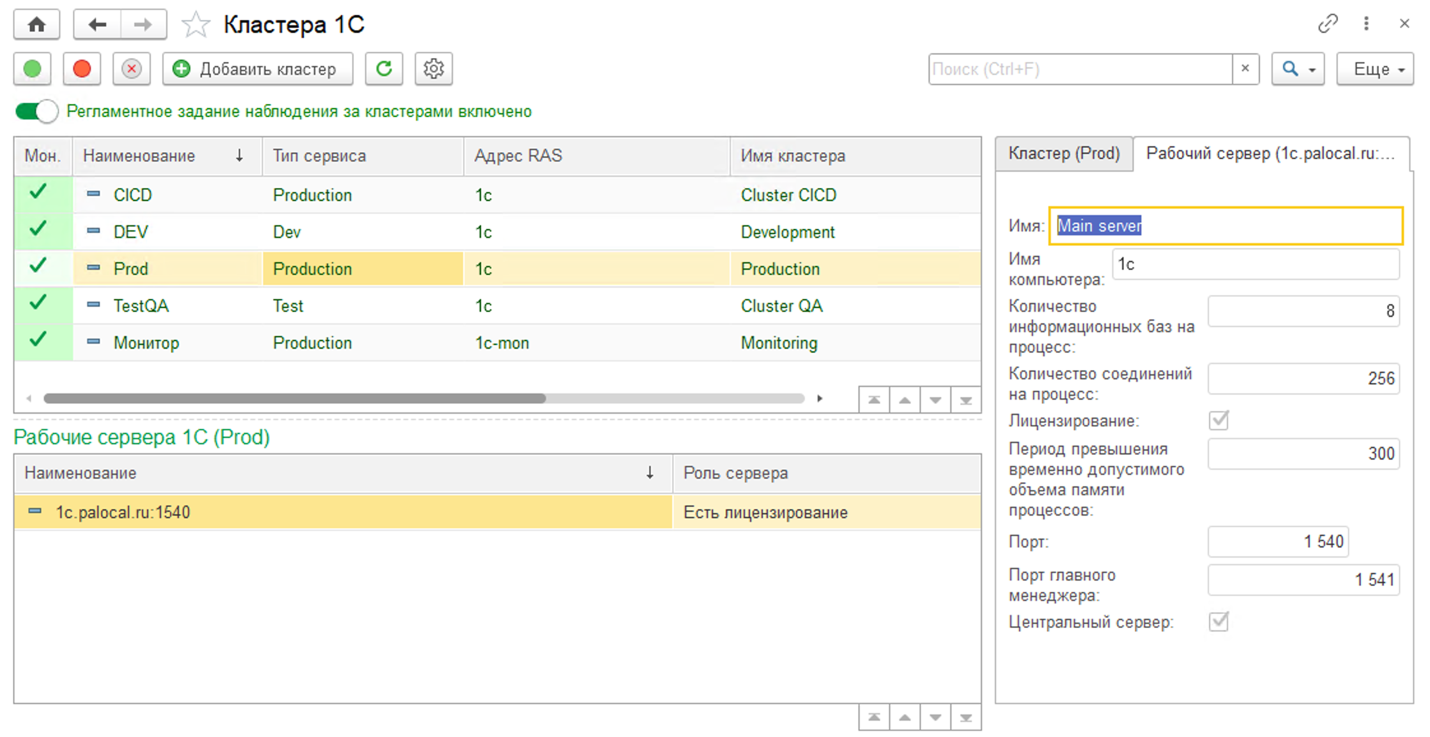Click the Поиск search input field
The width and height of the screenshot is (1430, 737).
pos(1080,69)
